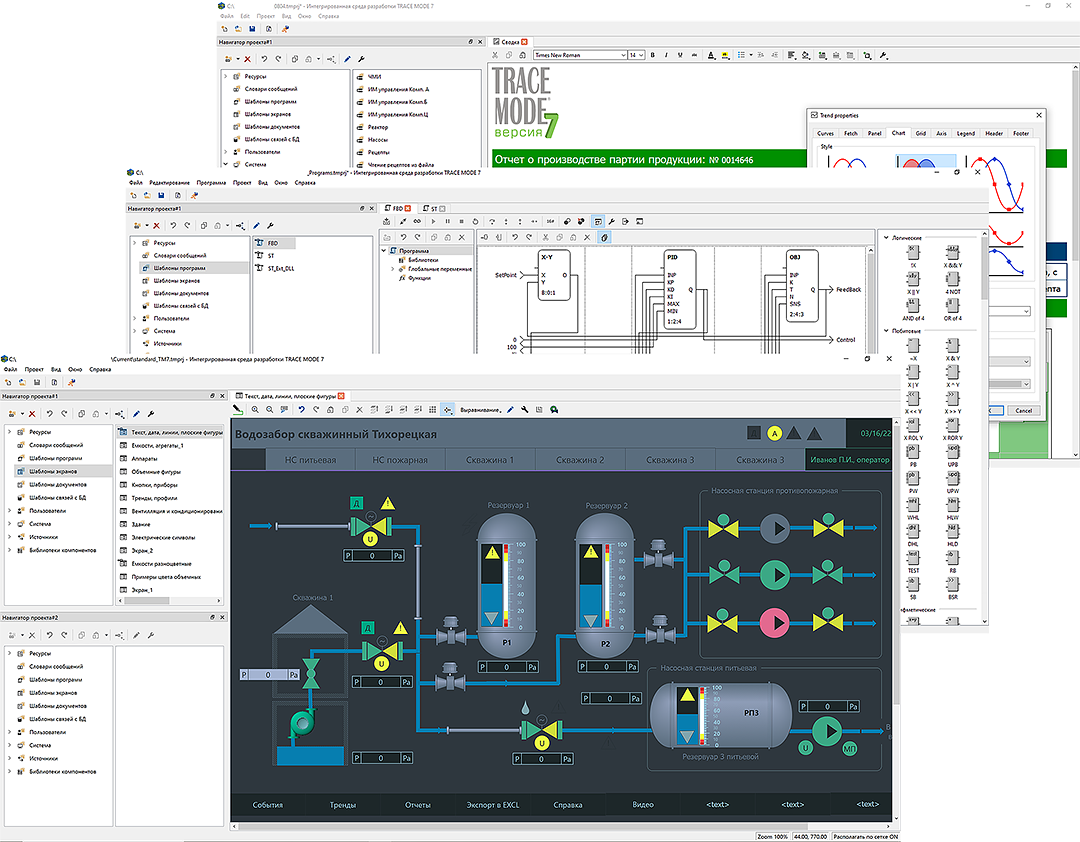Collapse Программа tree node in FBD window

[x=384, y=251]
